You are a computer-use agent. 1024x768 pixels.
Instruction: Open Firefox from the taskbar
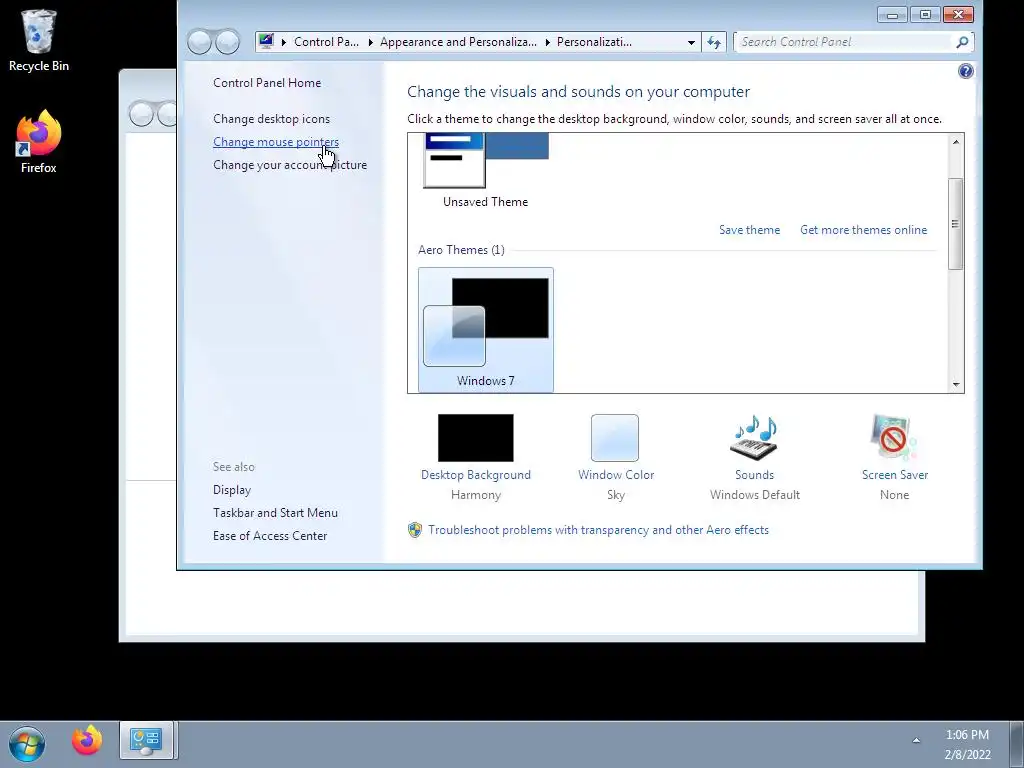click(x=87, y=741)
